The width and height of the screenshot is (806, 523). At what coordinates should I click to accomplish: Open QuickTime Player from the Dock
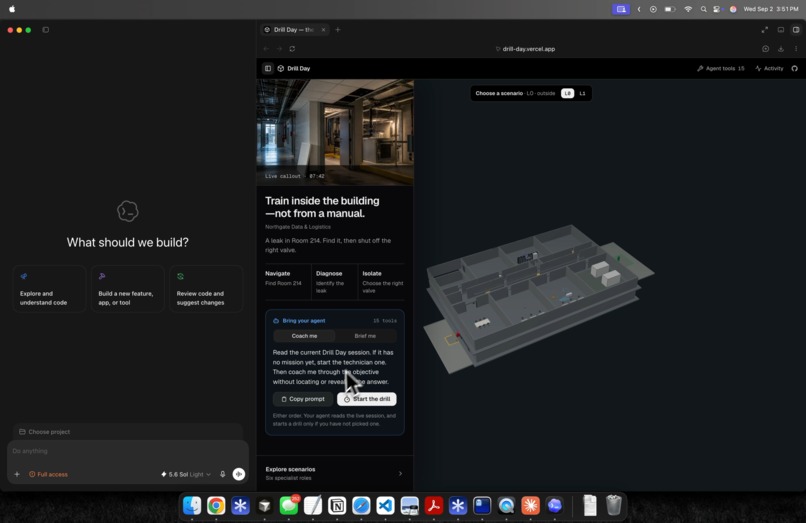[x=506, y=506]
